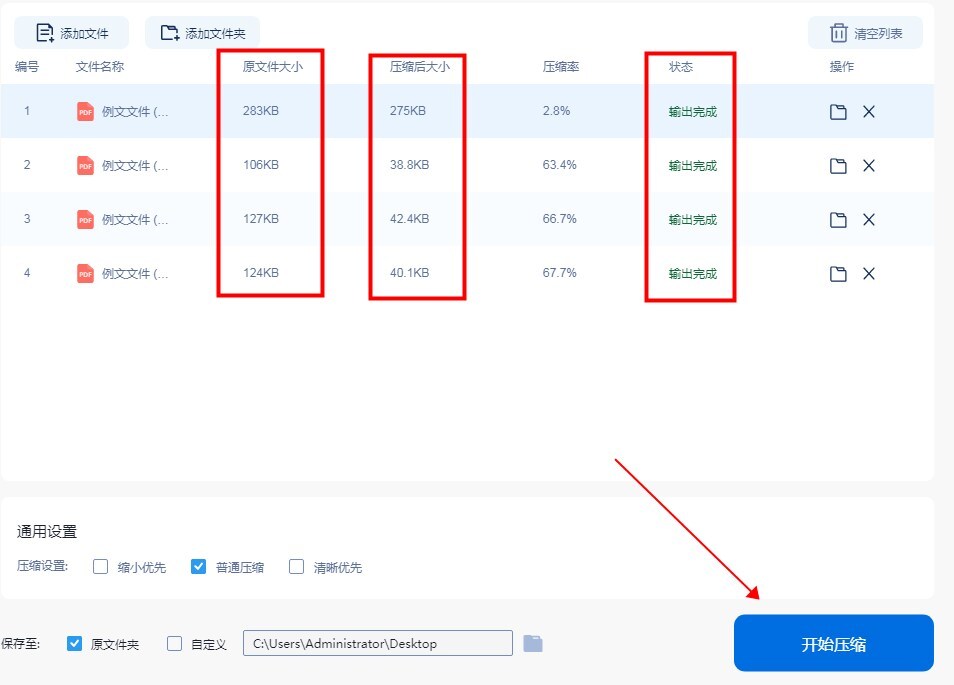The image size is (954, 685).
Task: Select the 283KB original size cell
Action: click(261, 111)
